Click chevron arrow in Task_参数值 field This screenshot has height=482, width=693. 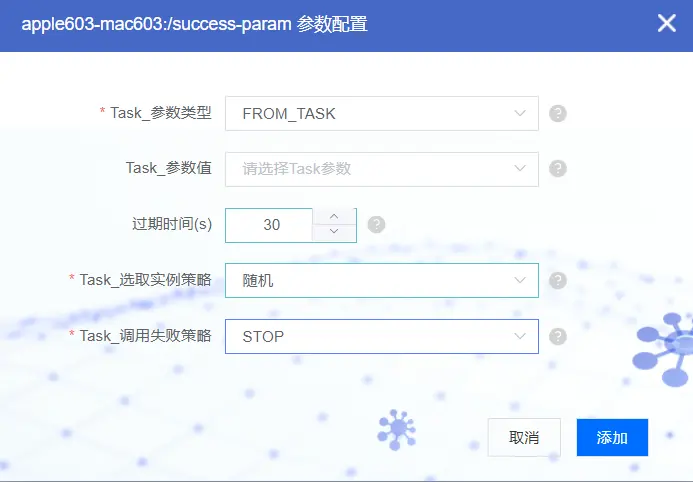(520, 168)
